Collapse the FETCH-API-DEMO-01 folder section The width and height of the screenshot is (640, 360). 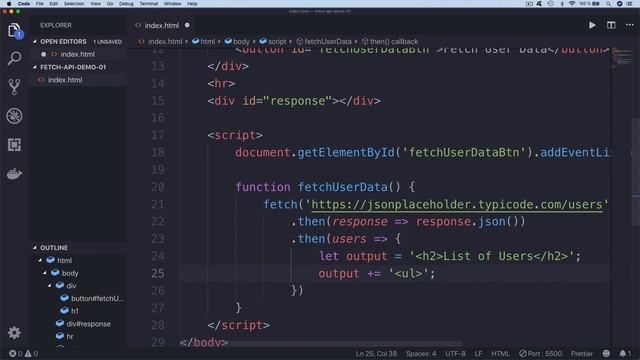click(x=35, y=67)
